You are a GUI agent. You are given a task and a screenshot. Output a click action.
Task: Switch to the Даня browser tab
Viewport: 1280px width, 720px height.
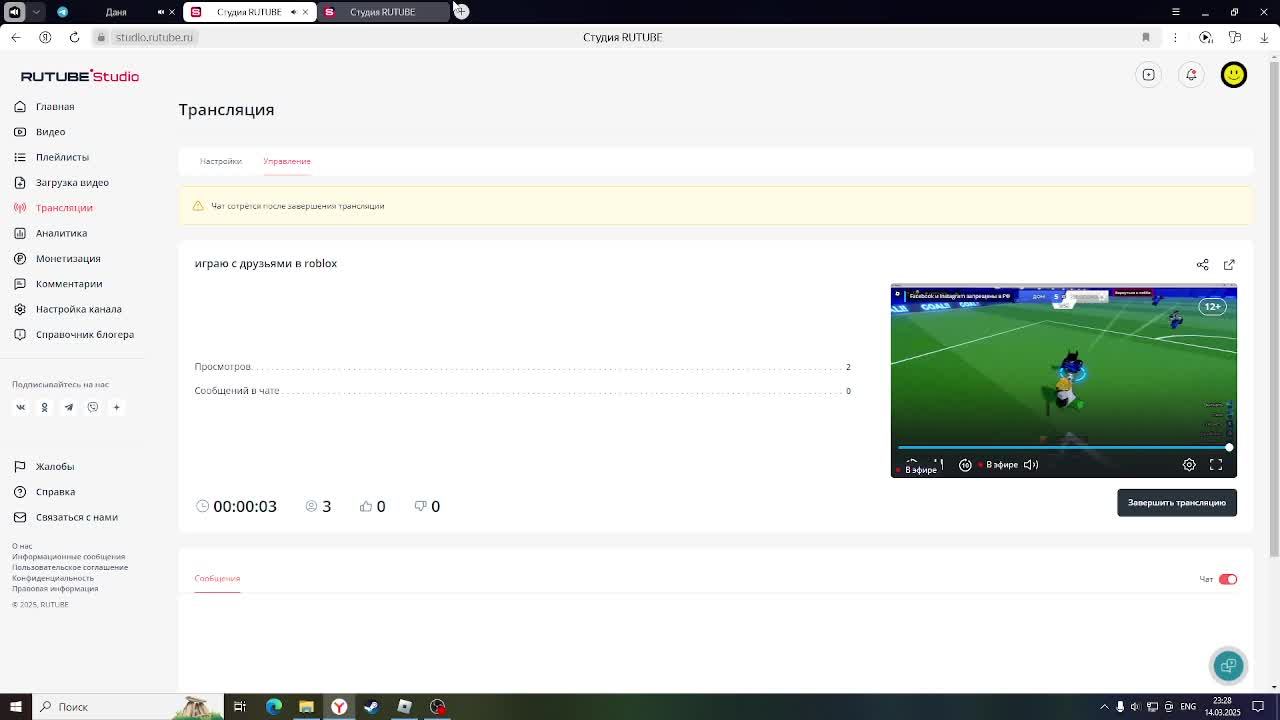coord(116,12)
